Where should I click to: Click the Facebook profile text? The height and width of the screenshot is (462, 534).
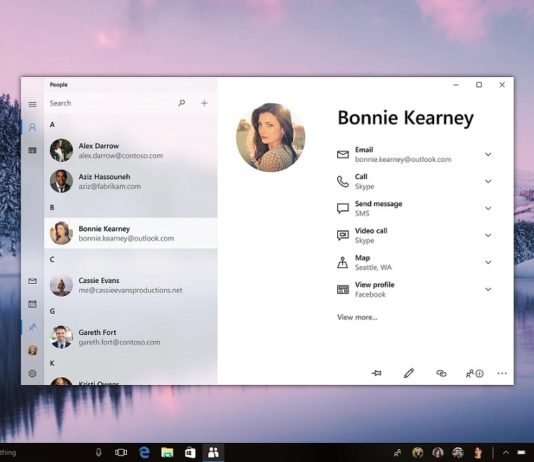[370, 294]
